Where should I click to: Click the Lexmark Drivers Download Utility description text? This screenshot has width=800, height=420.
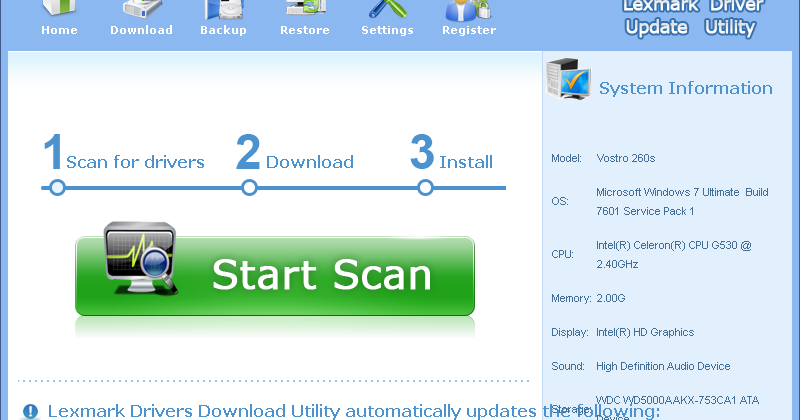click(x=353, y=411)
